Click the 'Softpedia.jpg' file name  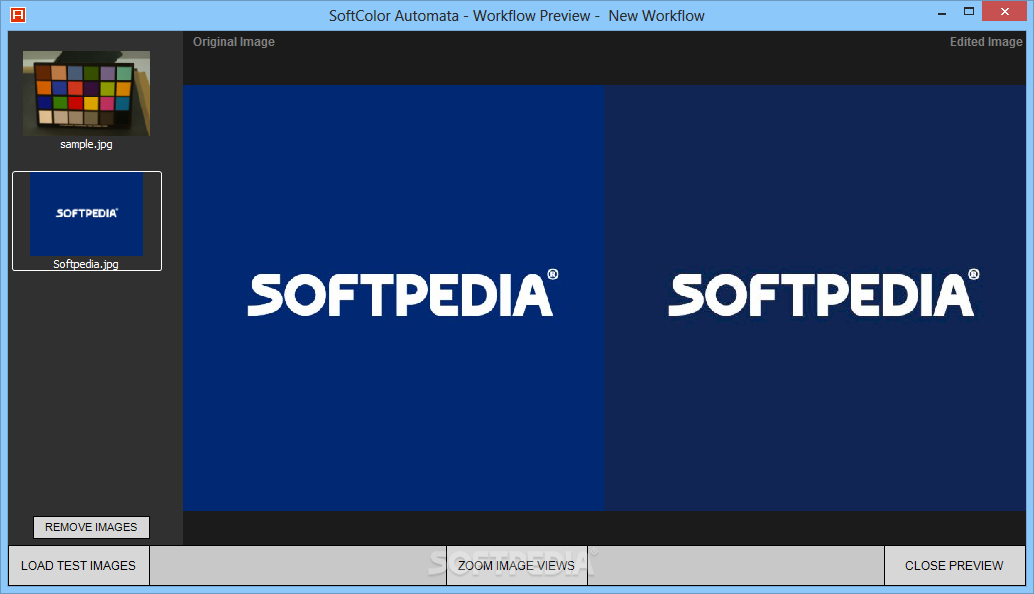86,264
